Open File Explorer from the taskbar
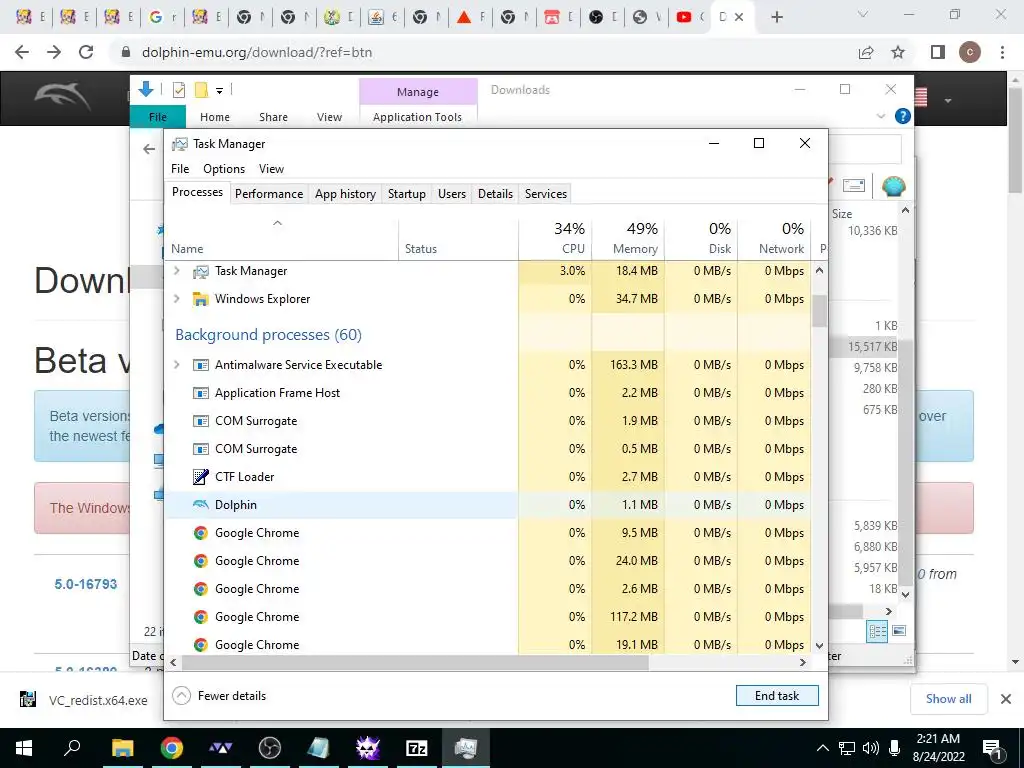Image resolution: width=1024 pixels, height=768 pixels. [x=122, y=748]
